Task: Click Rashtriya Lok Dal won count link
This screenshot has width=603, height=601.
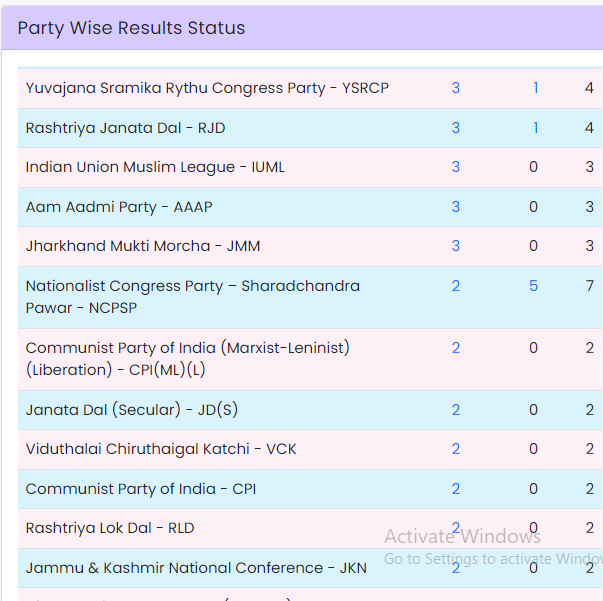Action: tap(456, 528)
